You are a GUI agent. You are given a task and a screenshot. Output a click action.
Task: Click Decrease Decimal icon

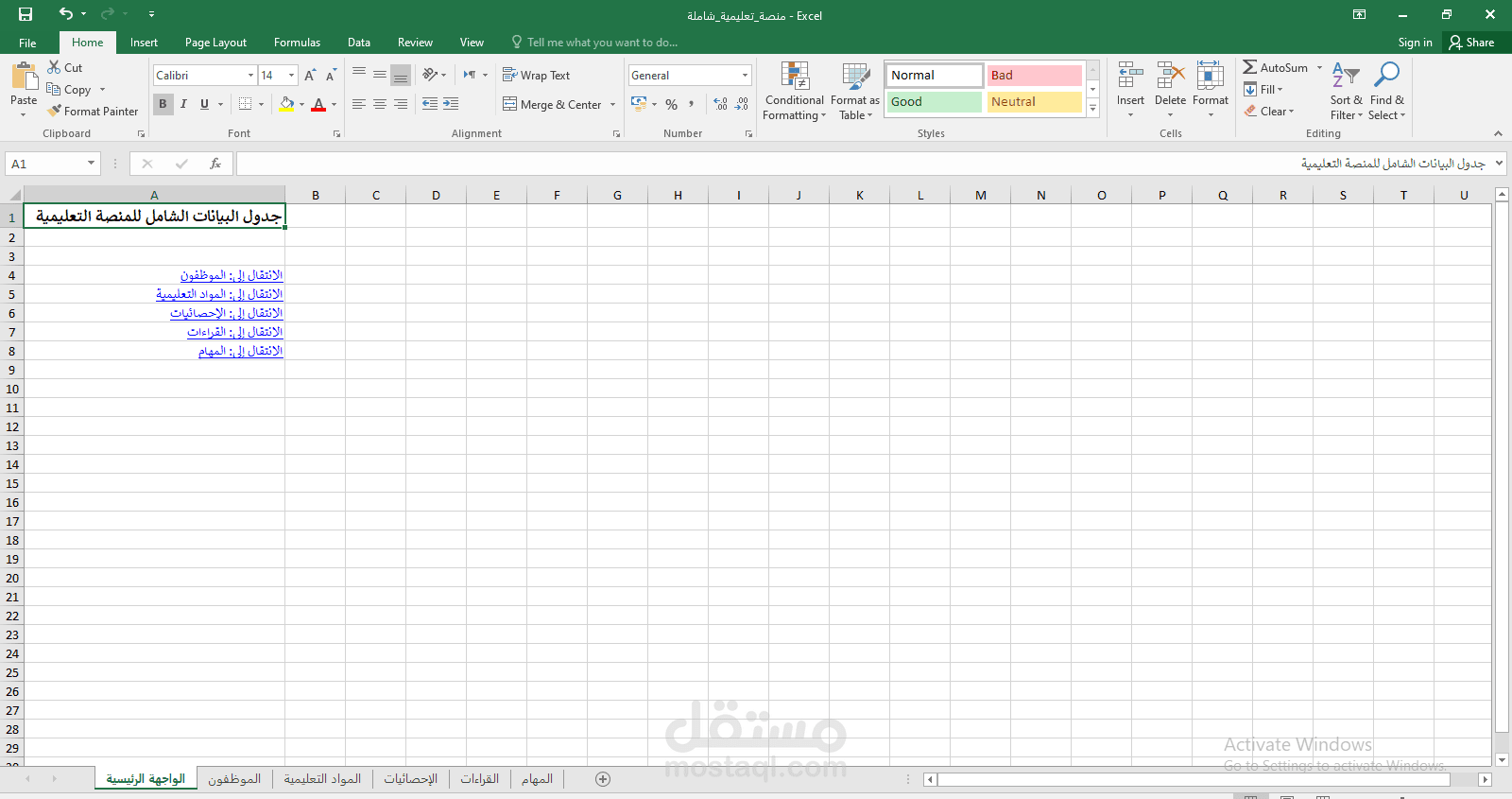742,104
